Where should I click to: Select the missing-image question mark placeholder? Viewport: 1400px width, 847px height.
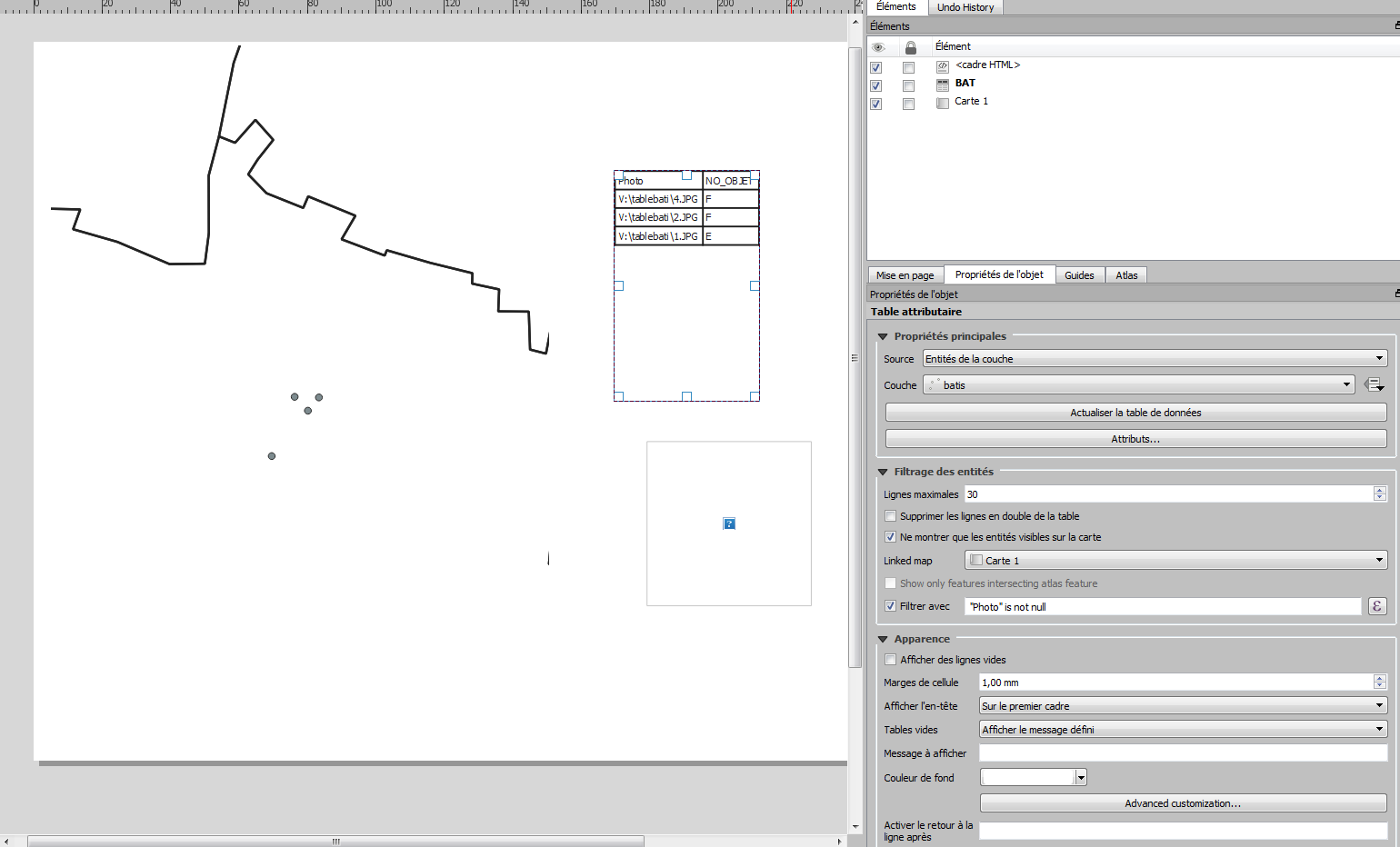coord(729,523)
